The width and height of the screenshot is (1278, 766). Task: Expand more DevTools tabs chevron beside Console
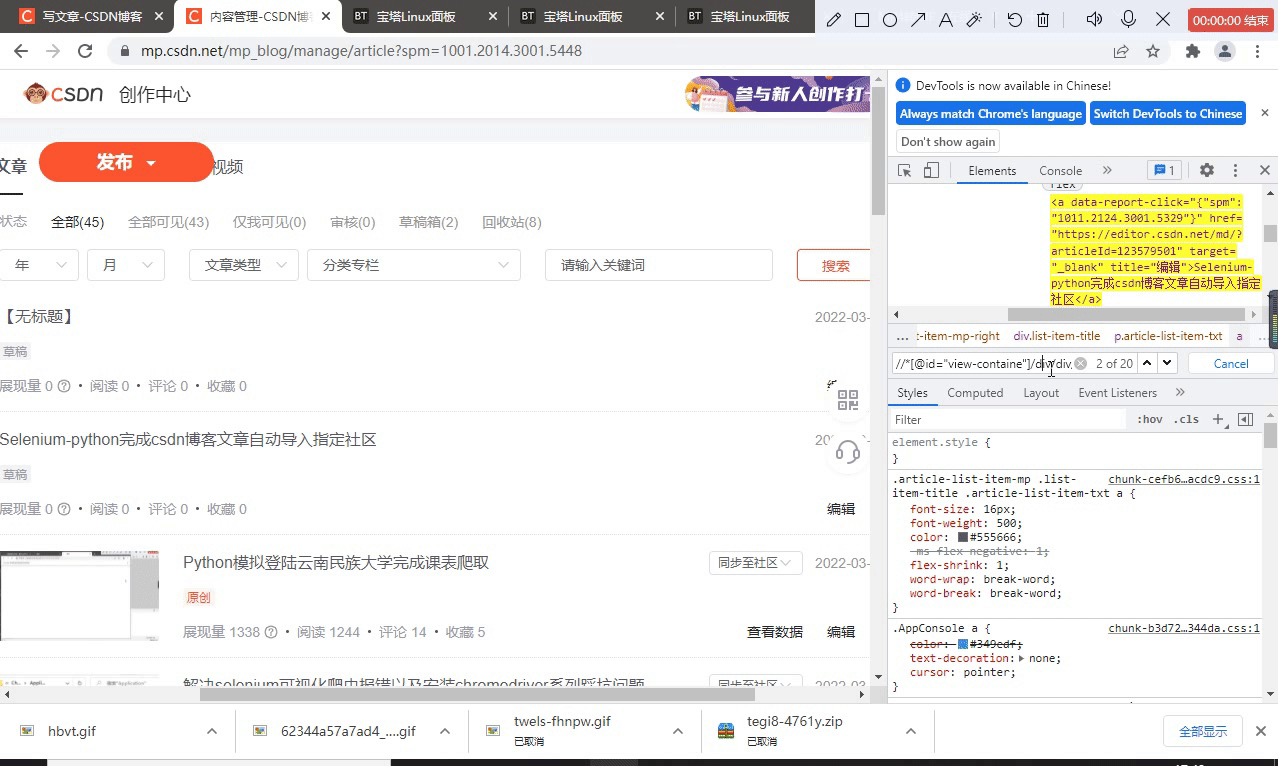click(x=1107, y=171)
